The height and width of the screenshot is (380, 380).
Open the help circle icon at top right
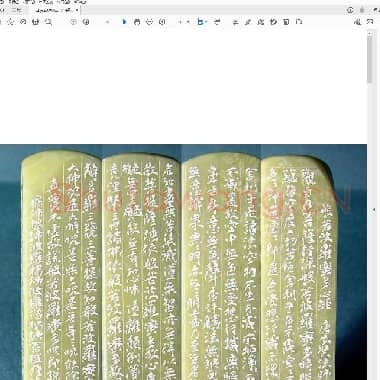(350, 10)
